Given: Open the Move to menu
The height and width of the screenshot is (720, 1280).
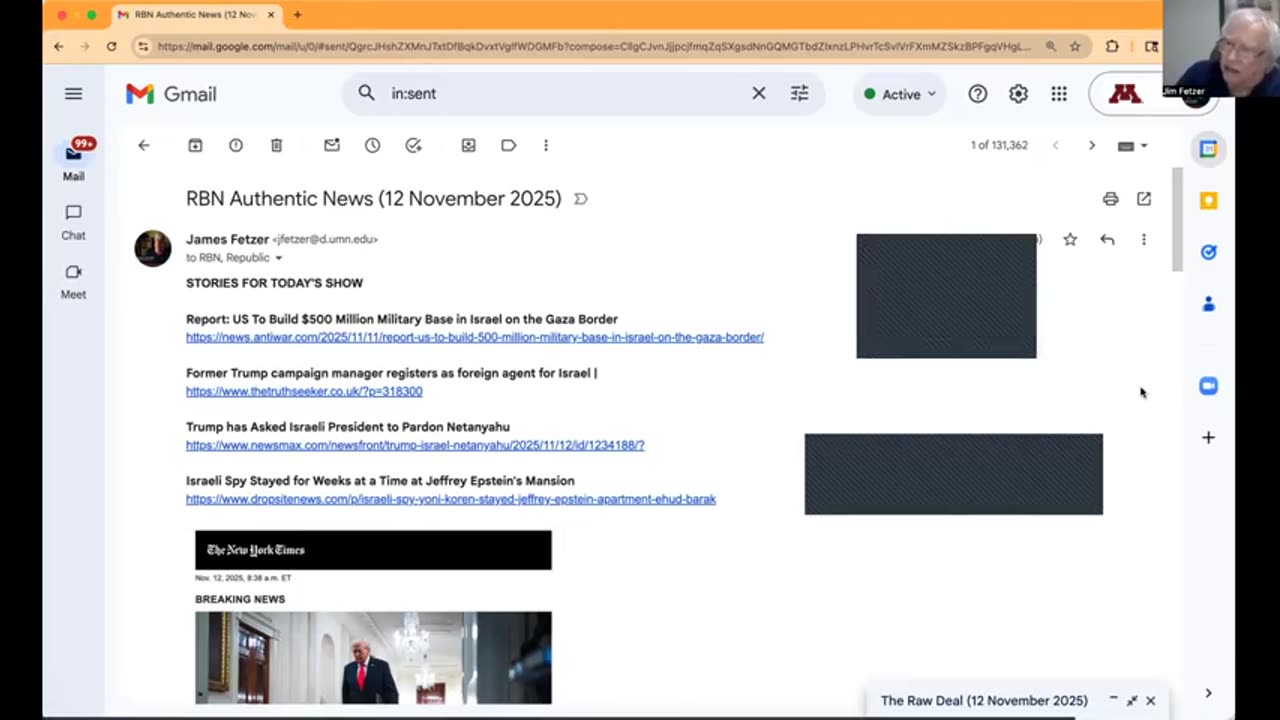Looking at the screenshot, I should point(468,145).
